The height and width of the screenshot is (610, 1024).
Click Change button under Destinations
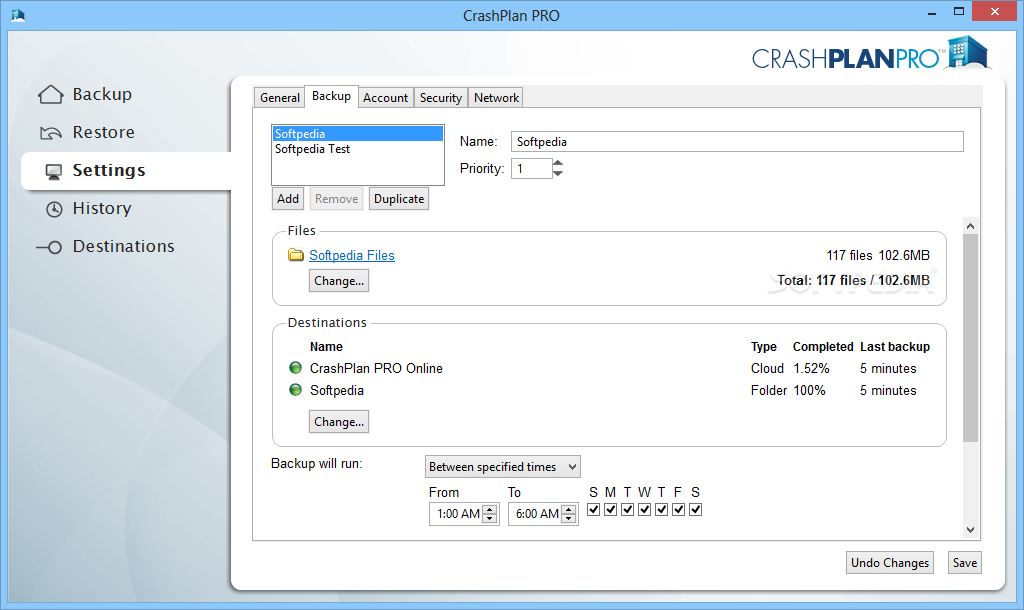pos(339,422)
